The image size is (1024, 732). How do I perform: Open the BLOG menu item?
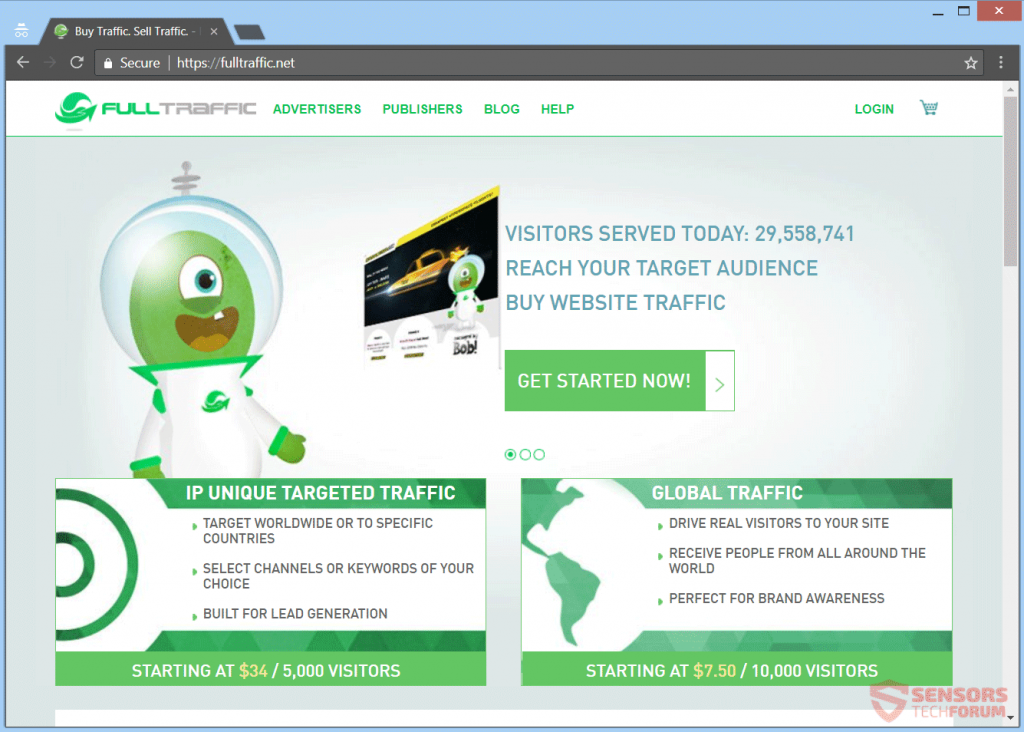click(x=501, y=109)
